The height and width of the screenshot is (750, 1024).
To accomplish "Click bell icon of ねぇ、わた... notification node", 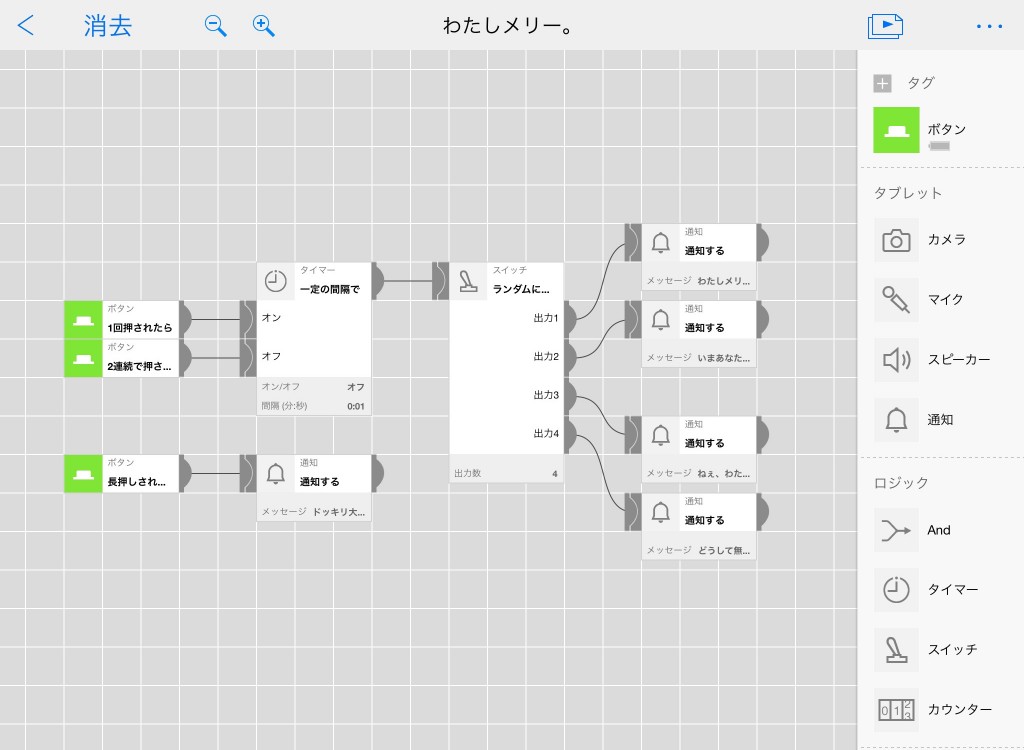I will [x=661, y=435].
